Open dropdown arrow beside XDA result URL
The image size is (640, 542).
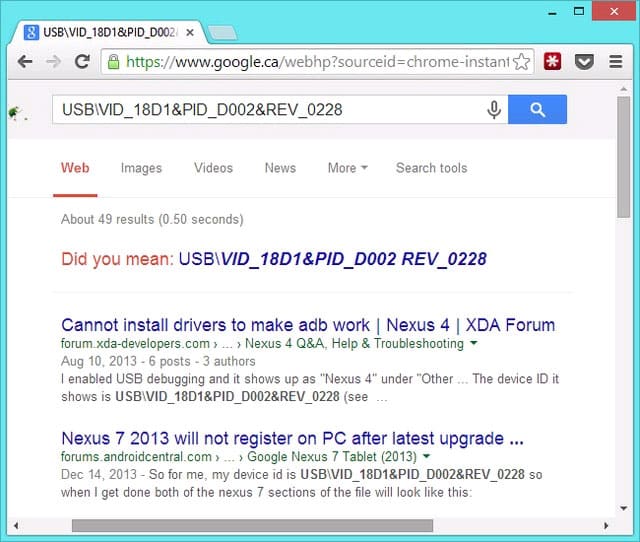pos(473,343)
